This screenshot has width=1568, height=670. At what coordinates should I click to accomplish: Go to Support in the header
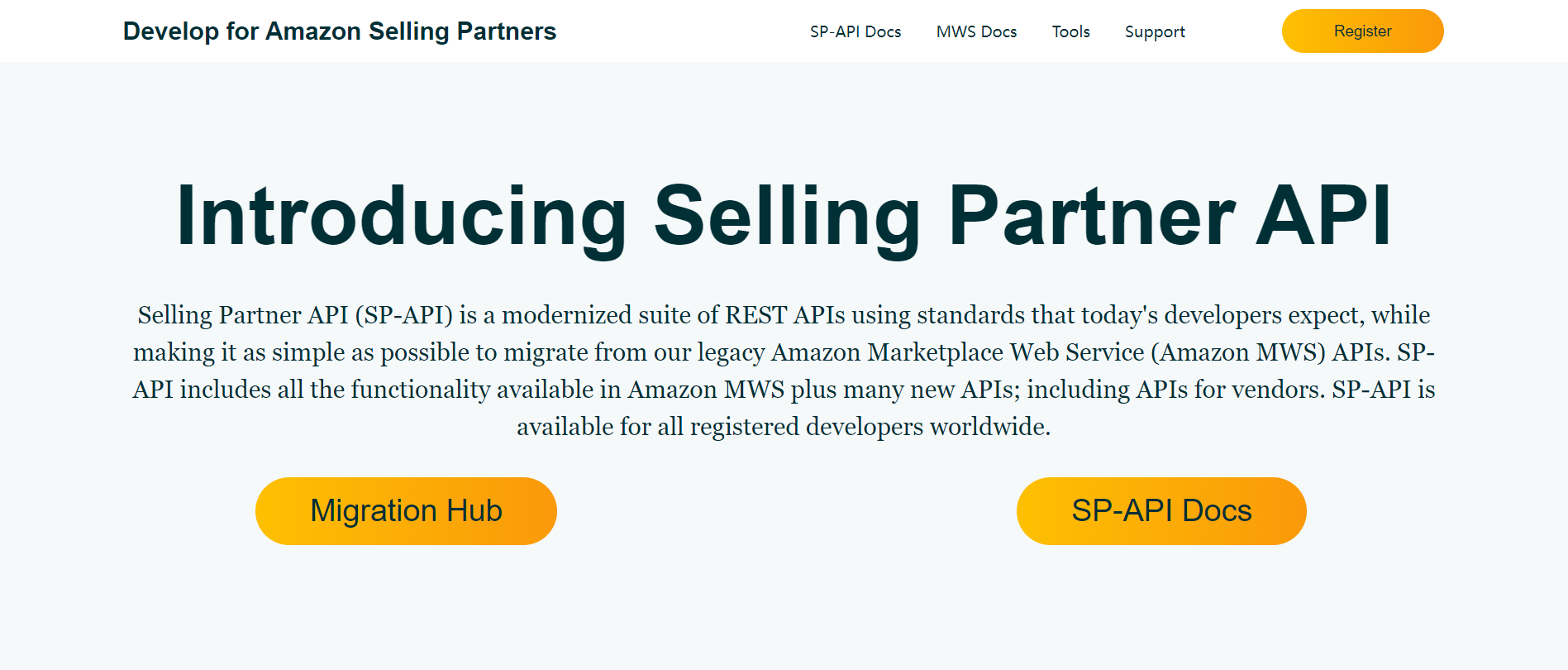tap(1154, 31)
